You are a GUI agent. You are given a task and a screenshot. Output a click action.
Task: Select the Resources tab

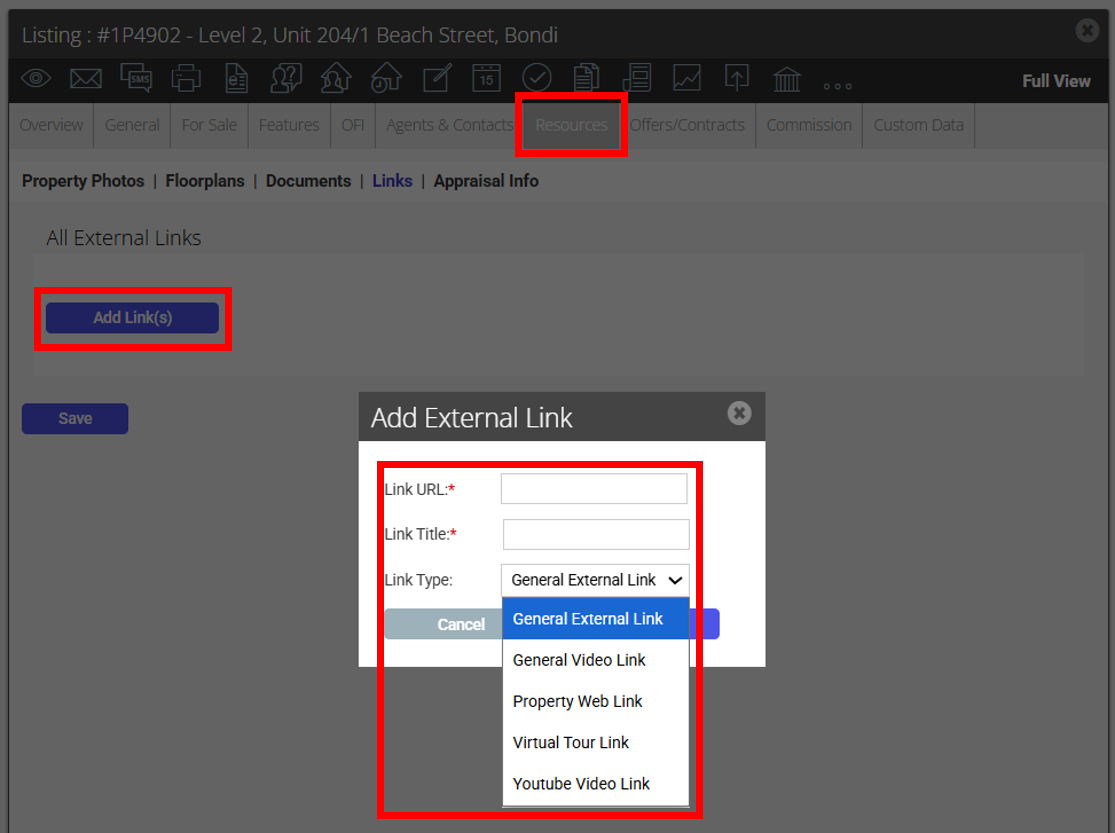(x=572, y=125)
